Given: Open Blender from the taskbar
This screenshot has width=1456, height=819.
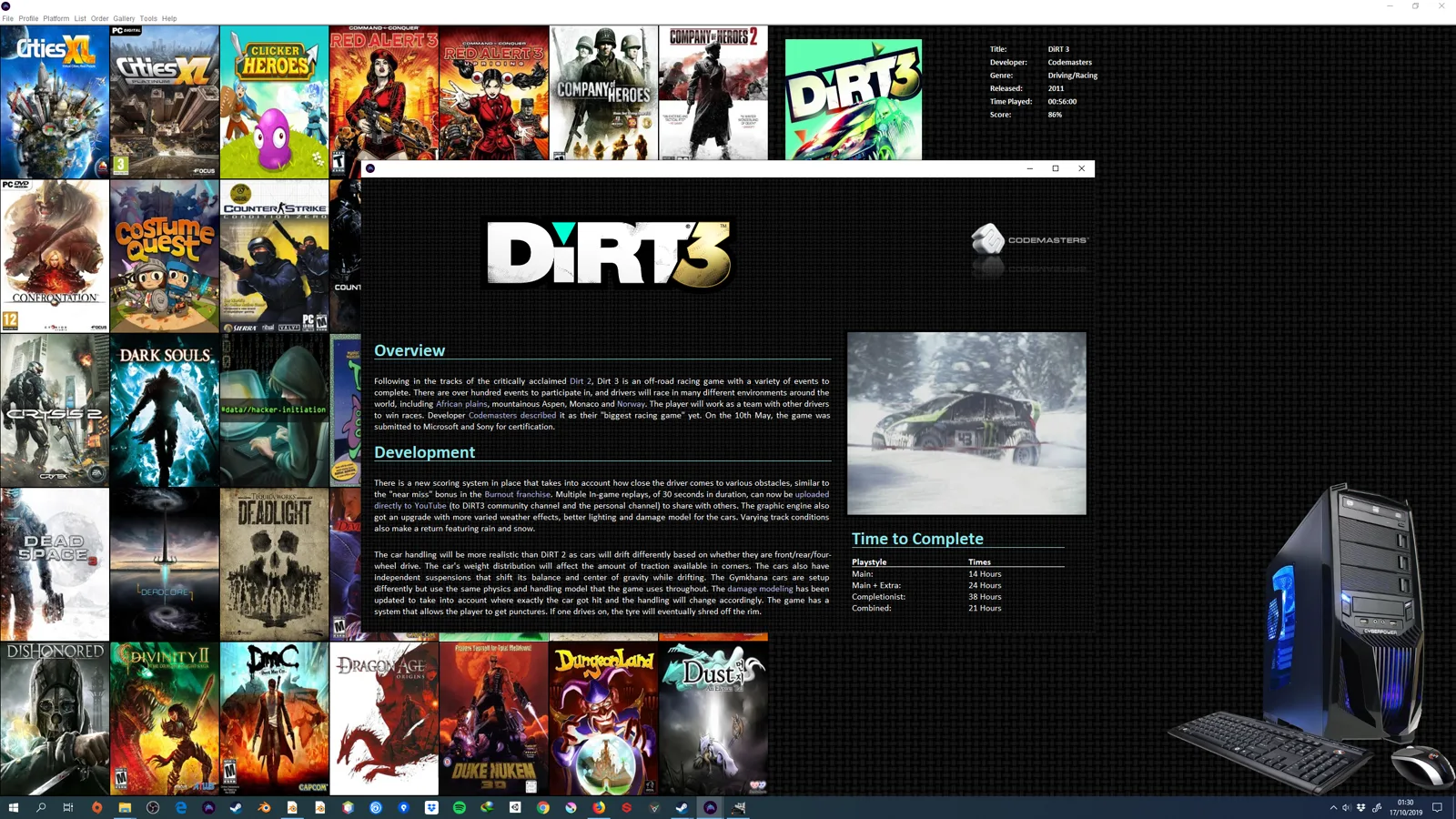Looking at the screenshot, I should (264, 807).
